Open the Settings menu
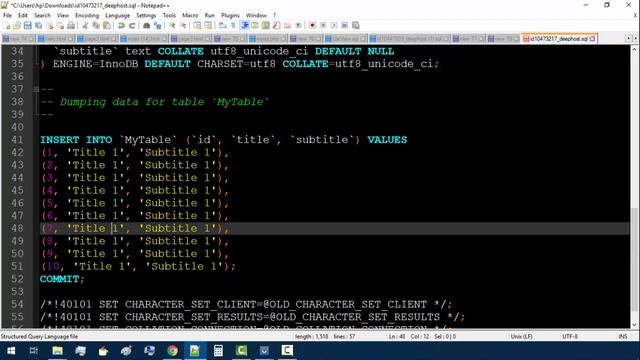The width and height of the screenshot is (640, 360). pyautogui.click(x=146, y=15)
